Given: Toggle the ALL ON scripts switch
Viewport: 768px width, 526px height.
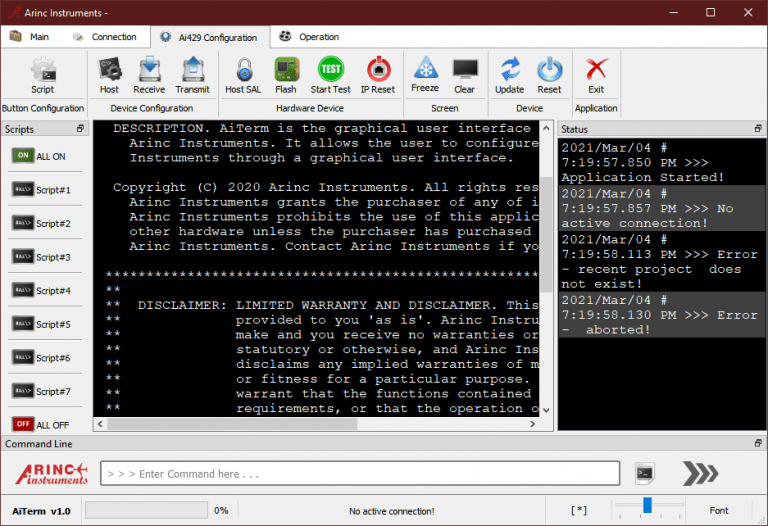Looking at the screenshot, I should (24, 156).
